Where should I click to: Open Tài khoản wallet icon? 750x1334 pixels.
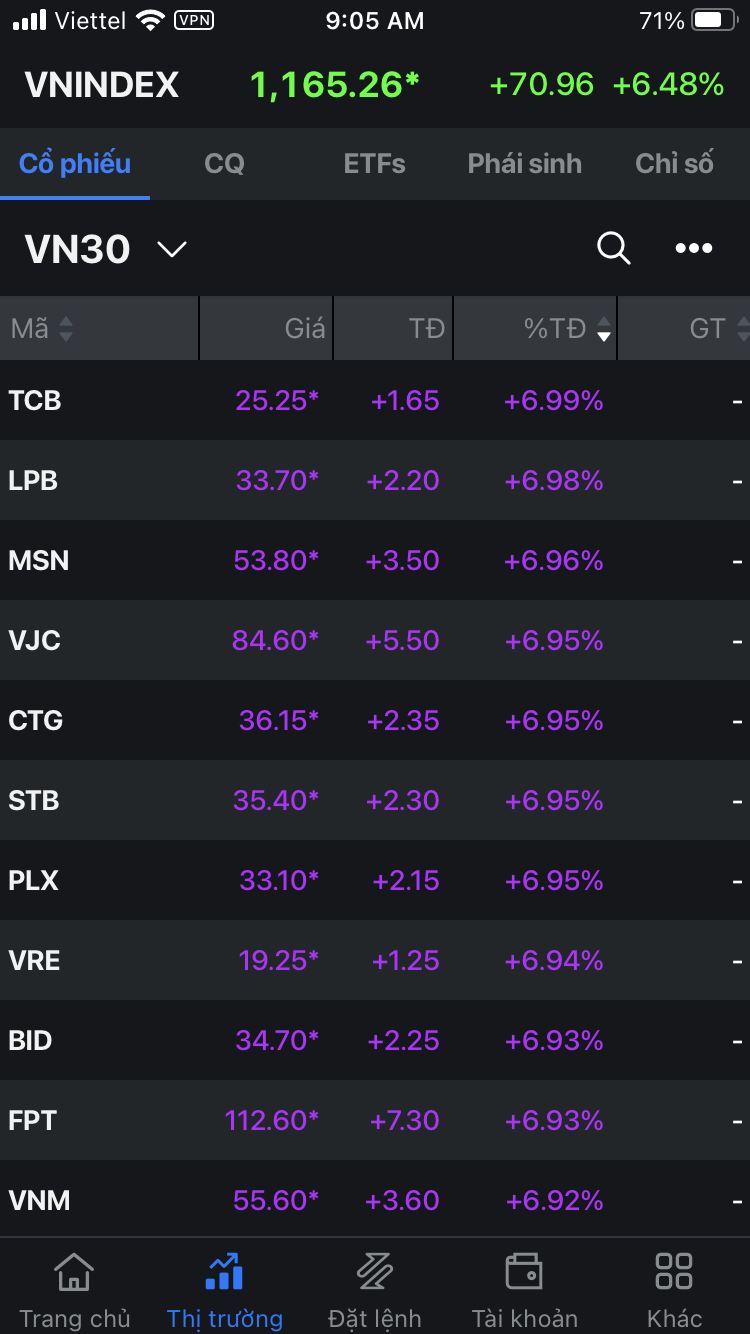pos(524,1272)
